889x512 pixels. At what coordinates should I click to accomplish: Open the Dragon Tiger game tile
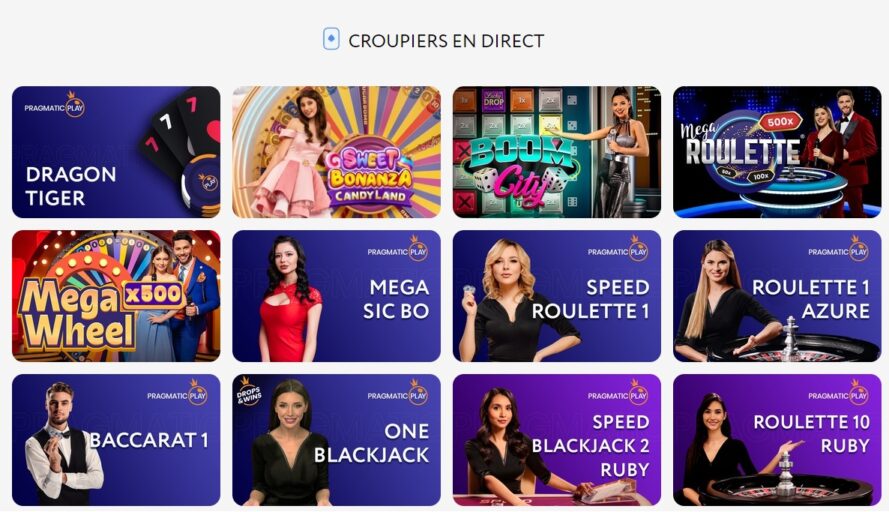tap(116, 152)
